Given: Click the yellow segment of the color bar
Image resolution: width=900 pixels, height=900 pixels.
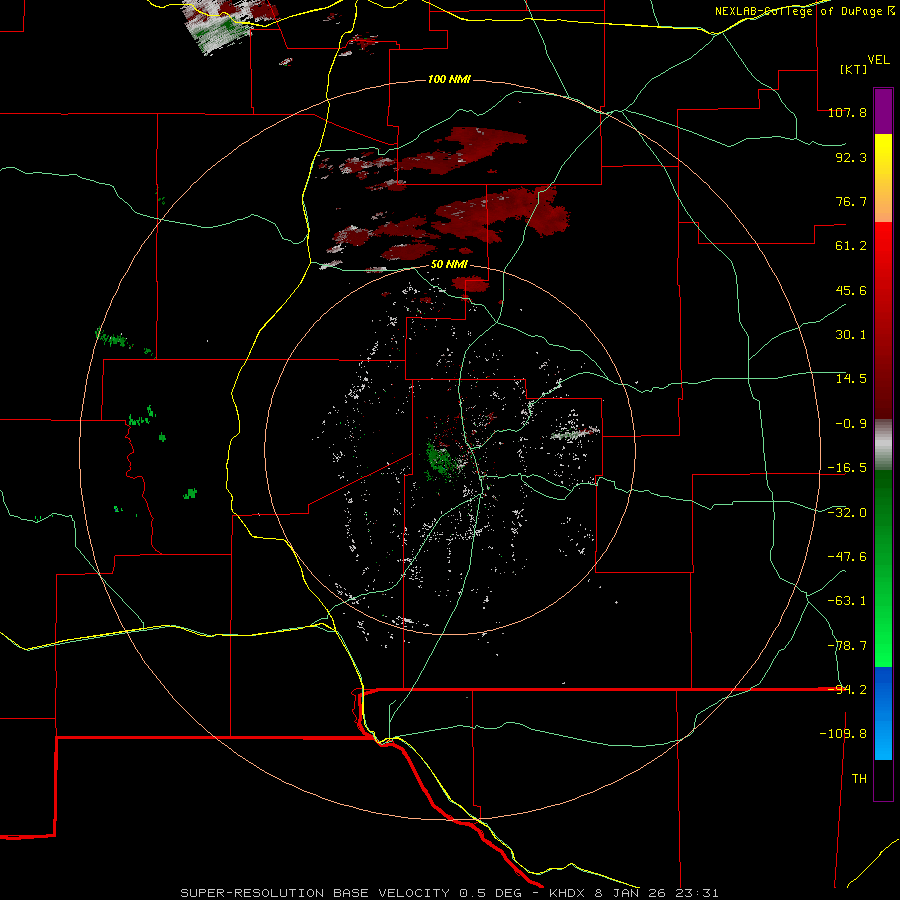Looking at the screenshot, I should pyautogui.click(x=883, y=178).
